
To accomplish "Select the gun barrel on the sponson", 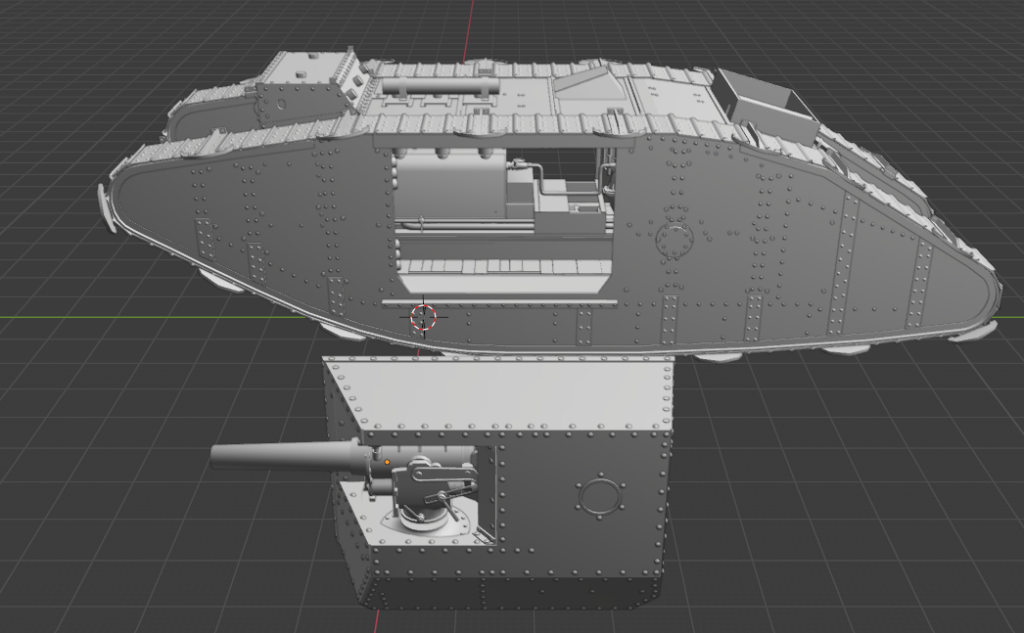I will click(x=280, y=455).
